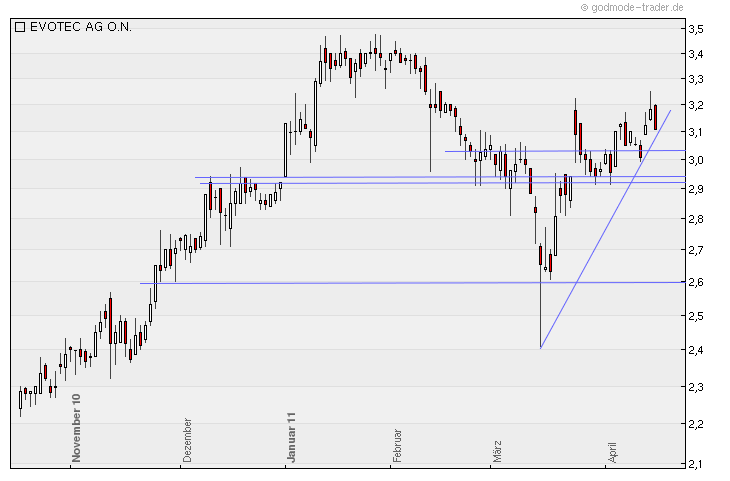Image resolution: width=730 pixels, height=481 pixels.
Task: Toggle the EVOTEC AG O.N. legend checkbox
Action: (x=20, y=27)
